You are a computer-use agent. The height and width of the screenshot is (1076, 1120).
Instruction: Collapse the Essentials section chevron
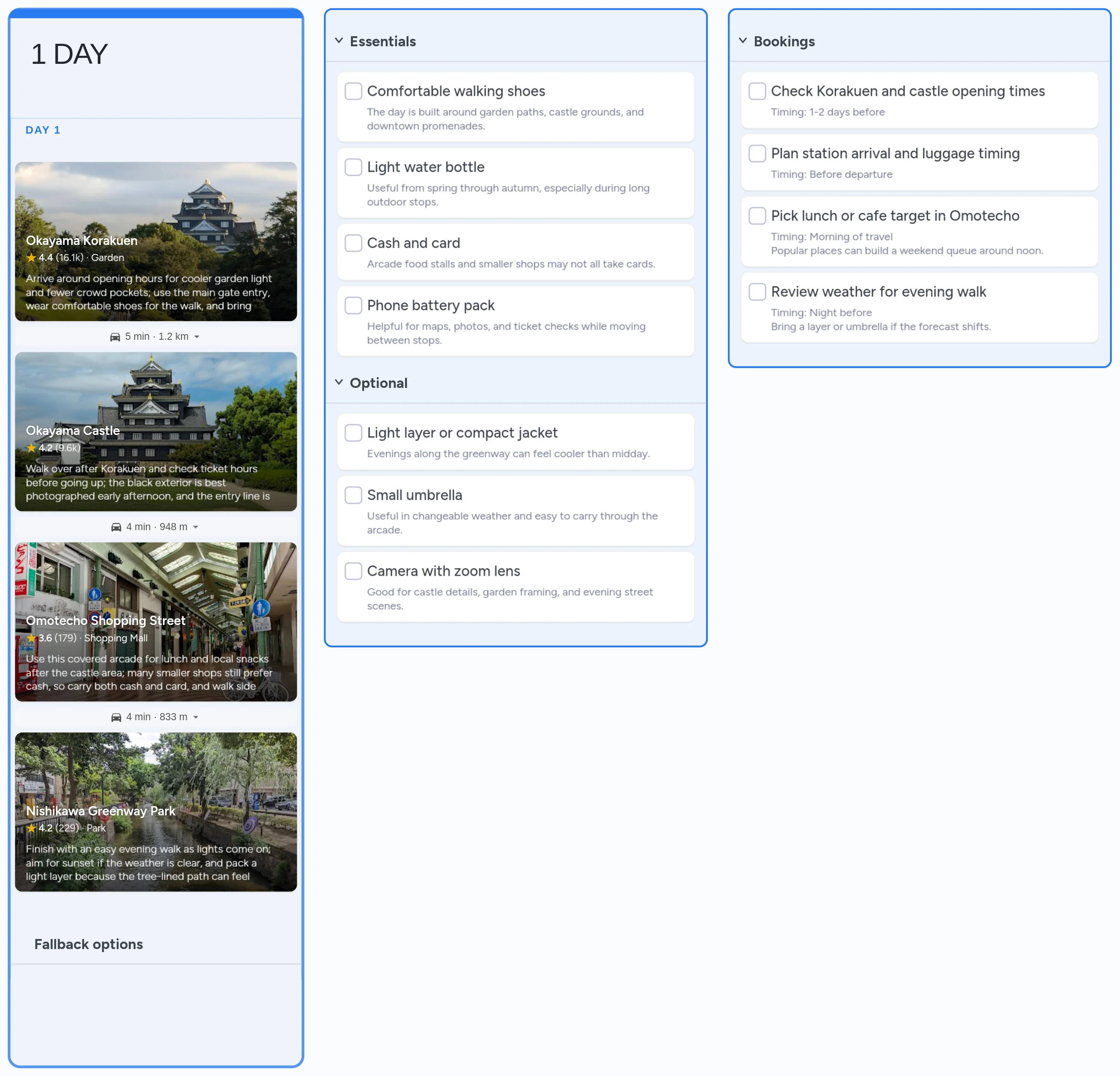tap(339, 41)
